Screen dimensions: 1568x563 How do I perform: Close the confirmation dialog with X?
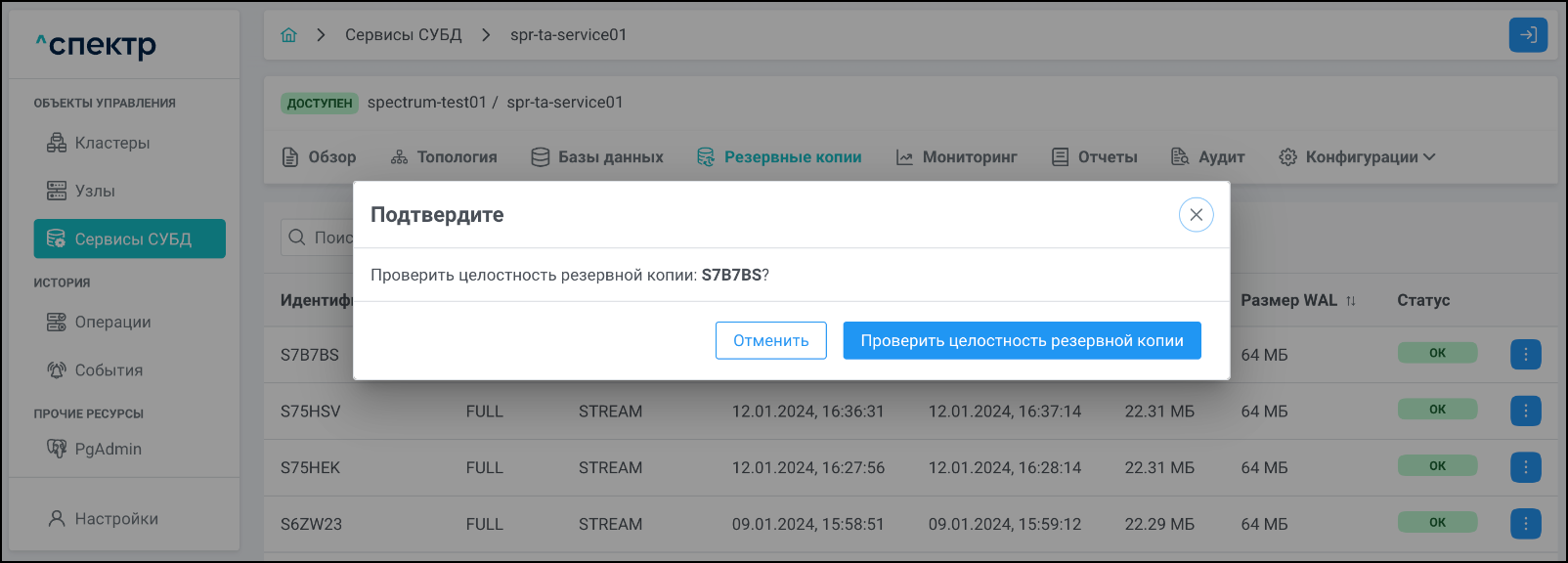coord(1196,215)
